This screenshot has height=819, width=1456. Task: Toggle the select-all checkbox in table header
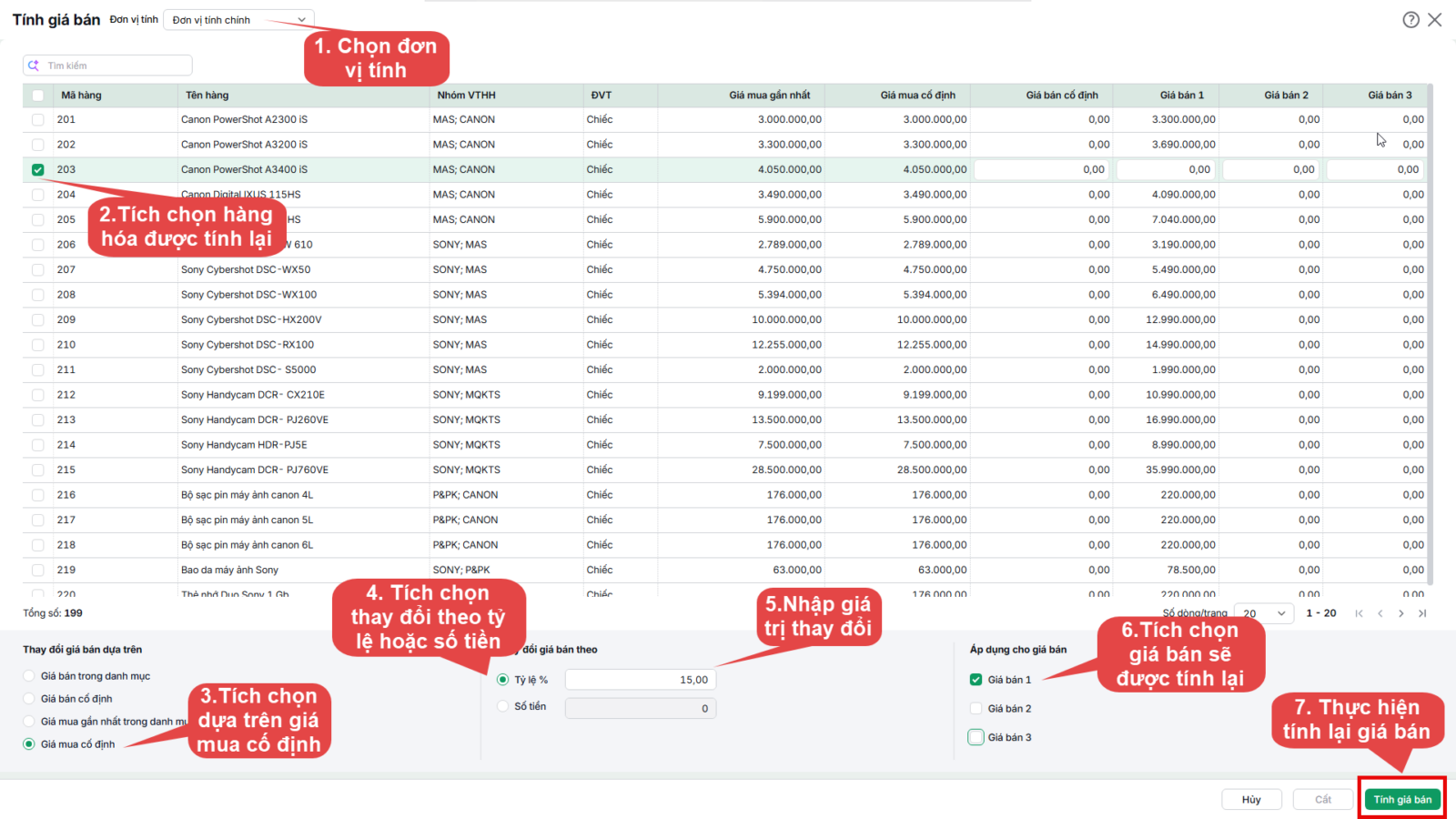[37, 96]
